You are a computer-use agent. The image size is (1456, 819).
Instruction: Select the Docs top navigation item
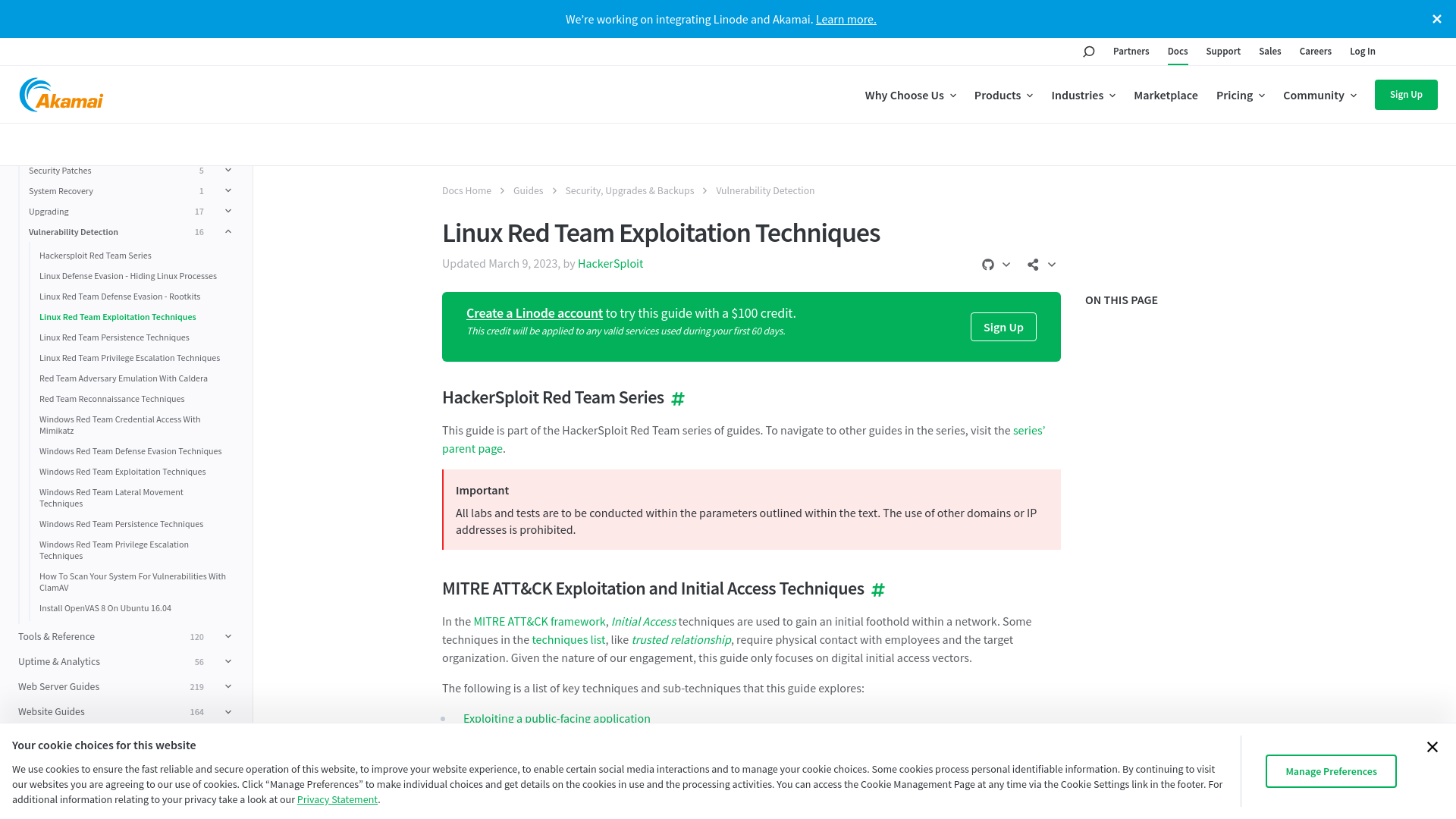click(1178, 52)
